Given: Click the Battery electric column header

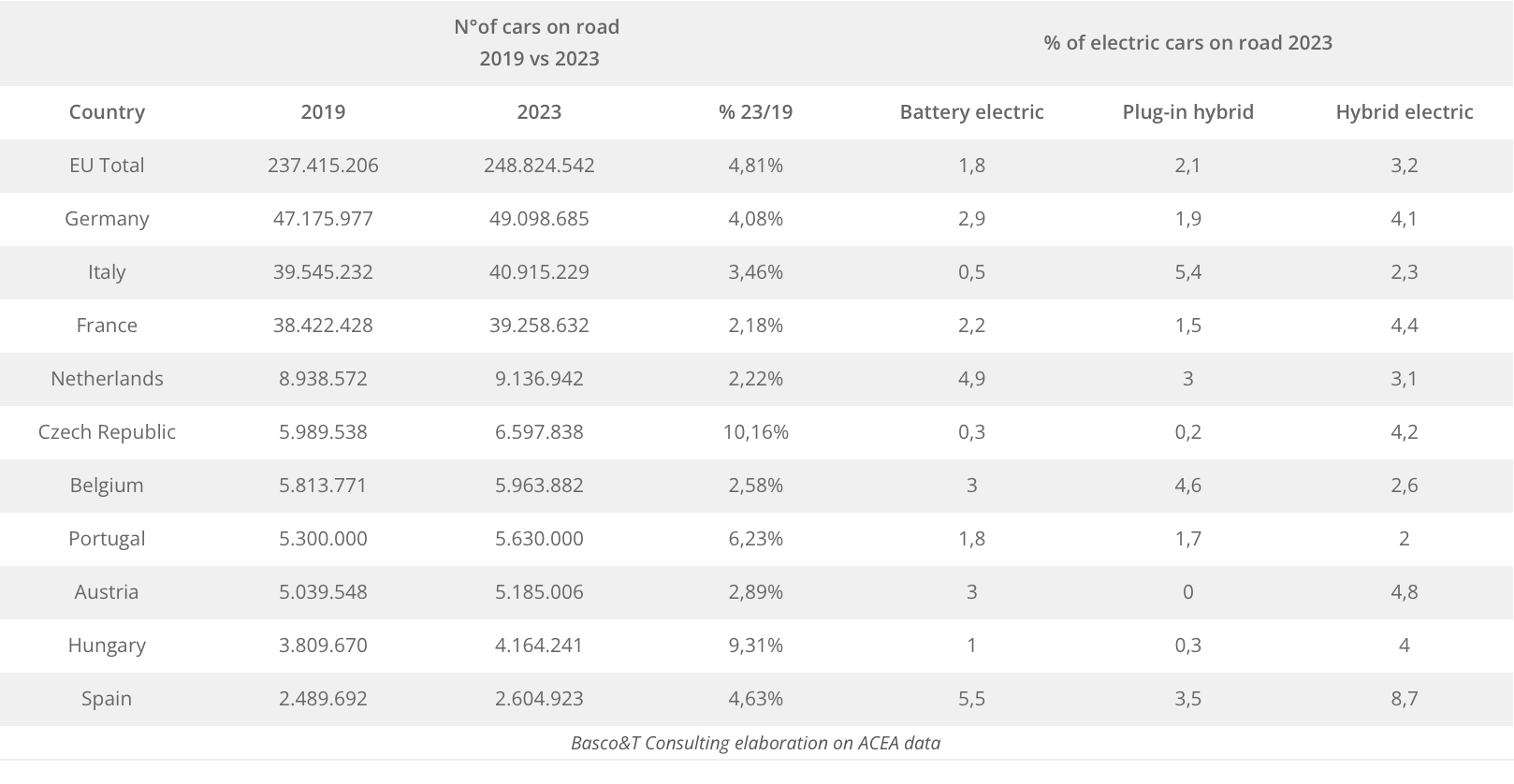Looking at the screenshot, I should tap(971, 112).
